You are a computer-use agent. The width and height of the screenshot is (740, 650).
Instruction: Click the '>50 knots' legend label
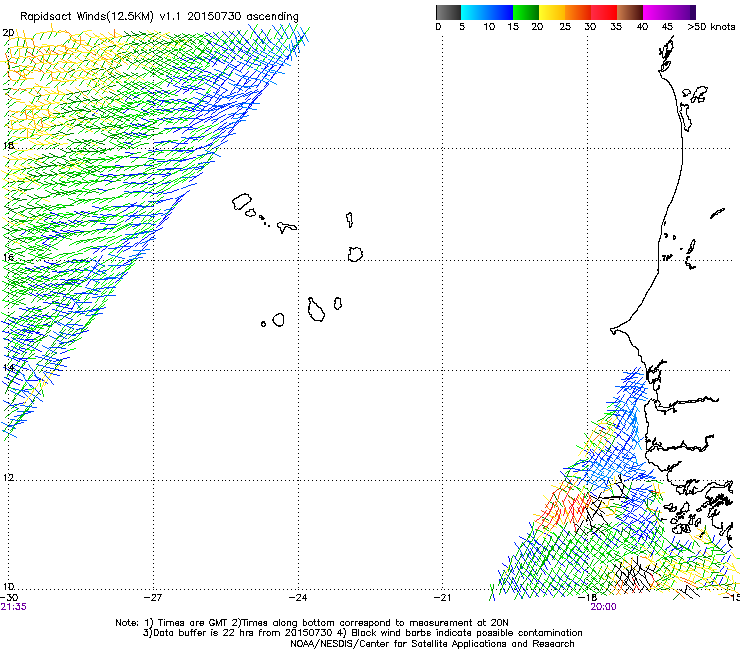711,27
